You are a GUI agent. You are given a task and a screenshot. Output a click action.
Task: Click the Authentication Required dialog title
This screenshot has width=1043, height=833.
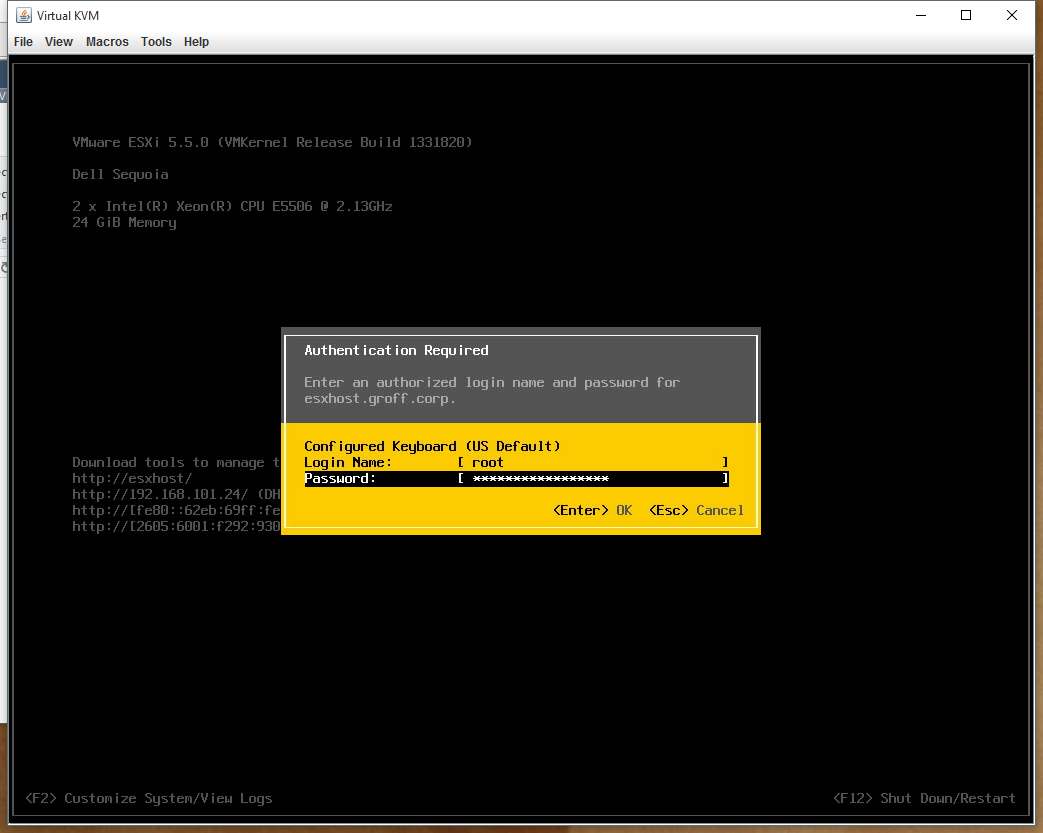[396, 350]
